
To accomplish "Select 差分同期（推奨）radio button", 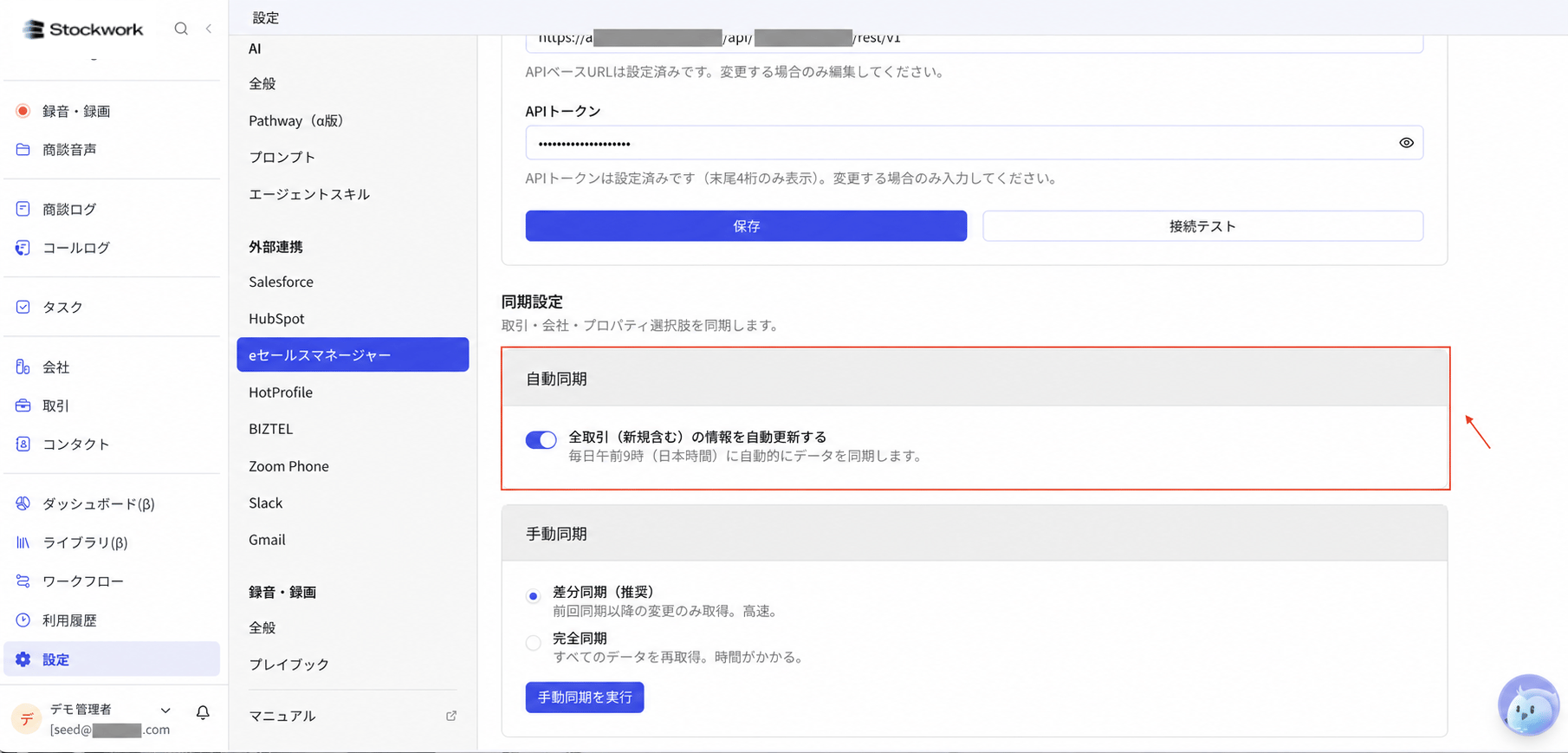I will pos(534,596).
